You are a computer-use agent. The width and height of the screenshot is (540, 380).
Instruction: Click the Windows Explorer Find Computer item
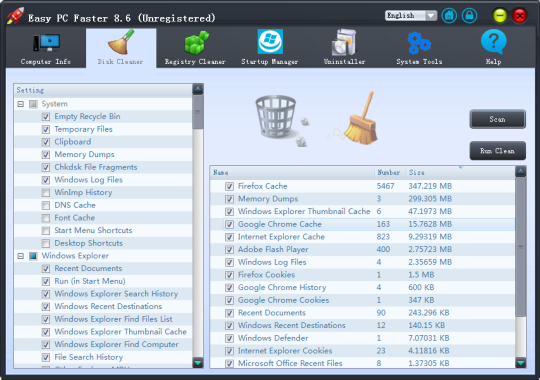click(116, 345)
